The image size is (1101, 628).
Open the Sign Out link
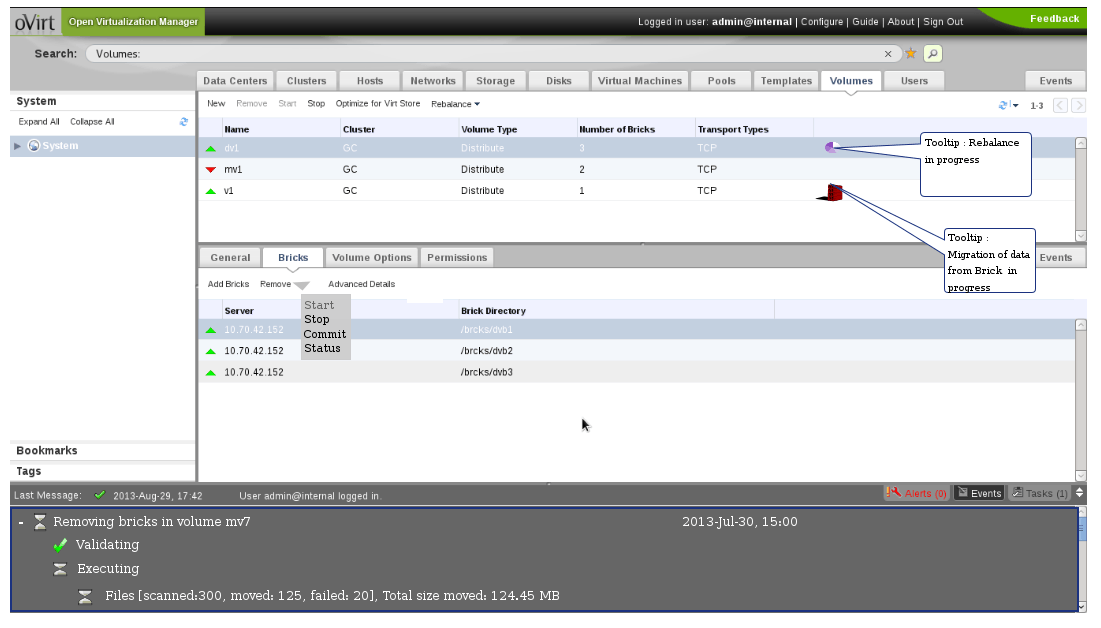tap(942, 22)
